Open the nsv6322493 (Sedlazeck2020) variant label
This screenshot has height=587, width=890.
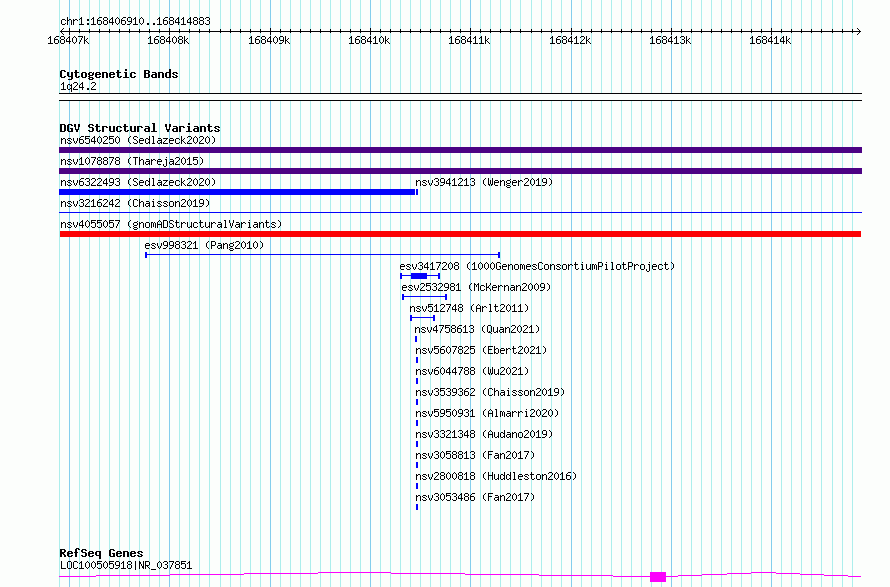(138, 182)
